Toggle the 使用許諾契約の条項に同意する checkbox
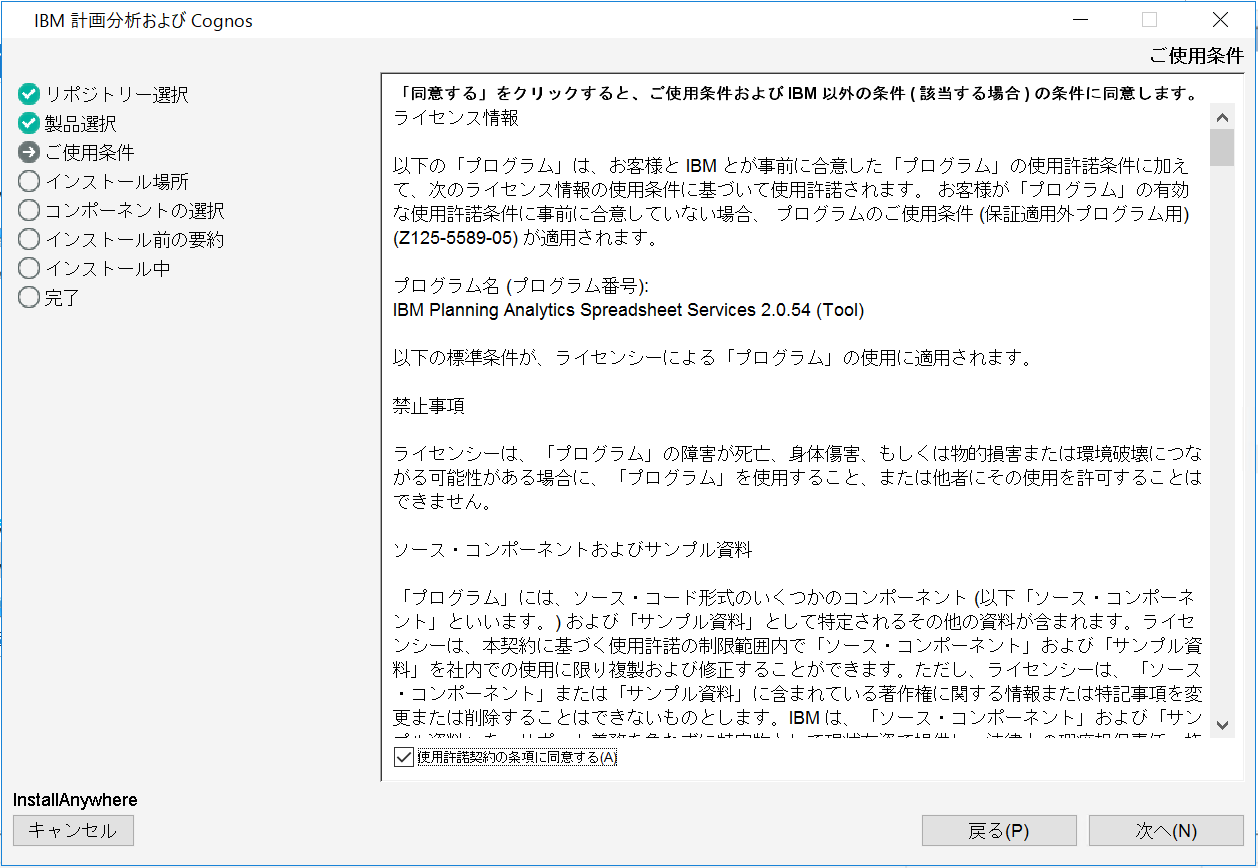Screen dimensions: 1258x868 (404, 757)
